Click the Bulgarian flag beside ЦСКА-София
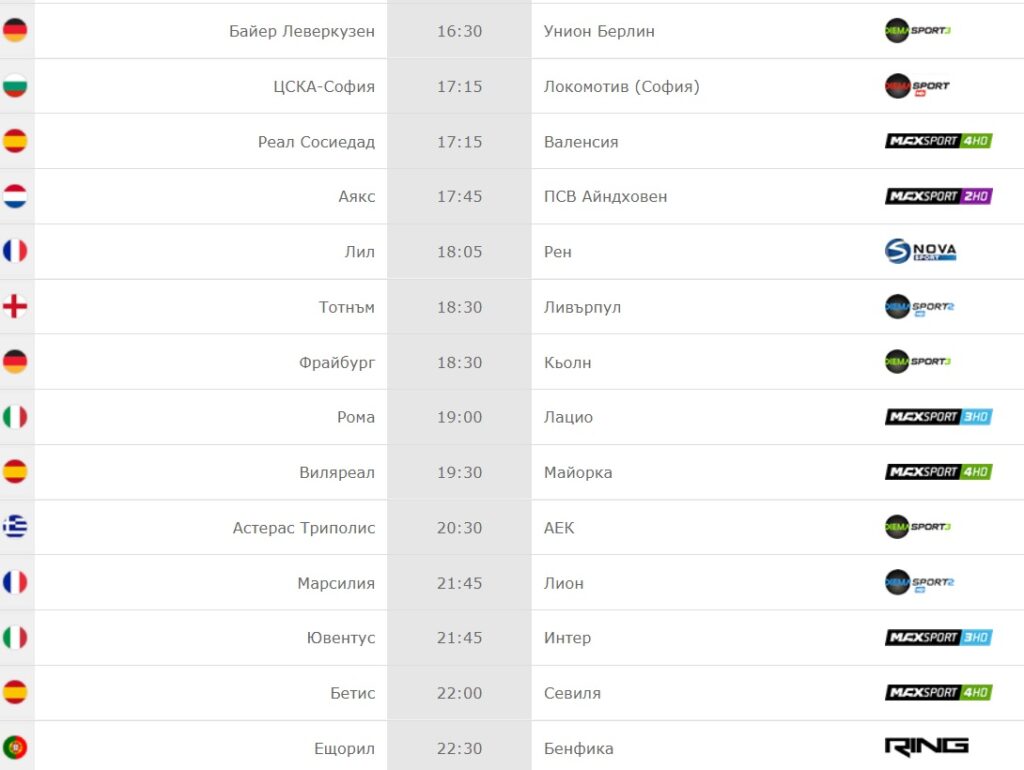The image size is (1024, 770). pyautogui.click(x=15, y=86)
